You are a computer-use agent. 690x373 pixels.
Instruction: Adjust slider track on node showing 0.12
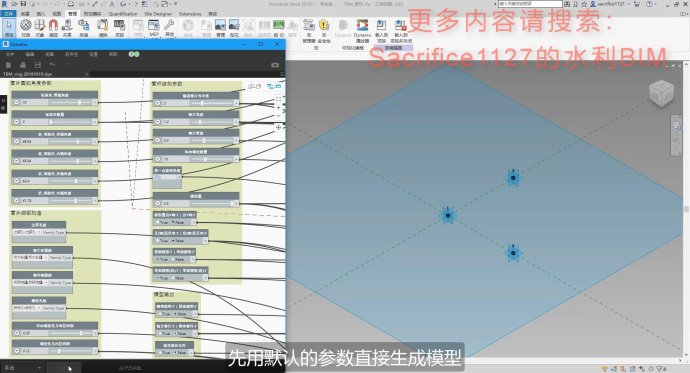(x=72, y=351)
